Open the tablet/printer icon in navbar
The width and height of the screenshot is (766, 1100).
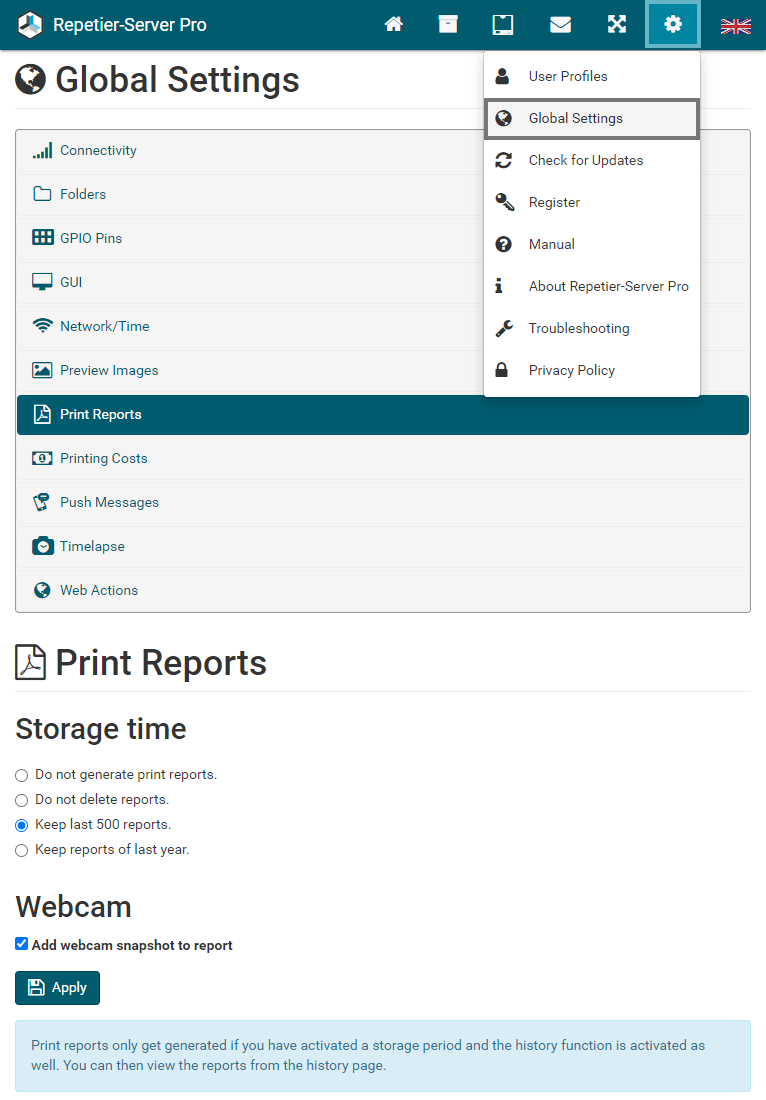tap(503, 25)
